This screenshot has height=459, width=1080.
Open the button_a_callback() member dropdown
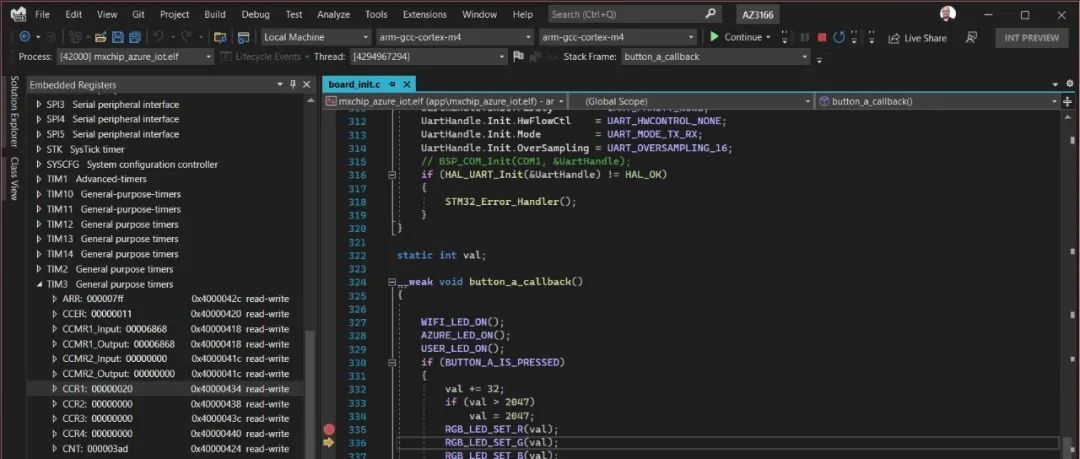(937, 101)
